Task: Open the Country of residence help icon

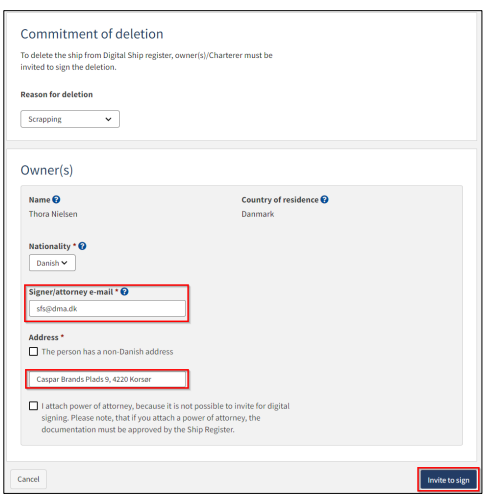Action: pos(324,199)
